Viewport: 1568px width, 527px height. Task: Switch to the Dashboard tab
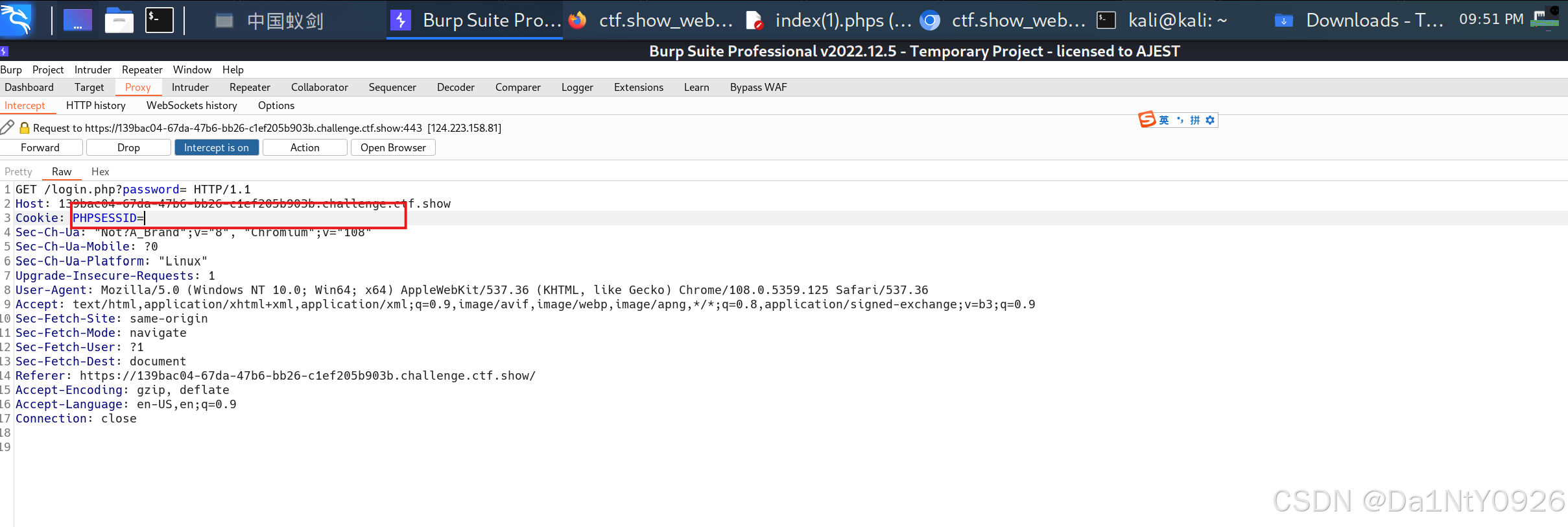pyautogui.click(x=29, y=87)
